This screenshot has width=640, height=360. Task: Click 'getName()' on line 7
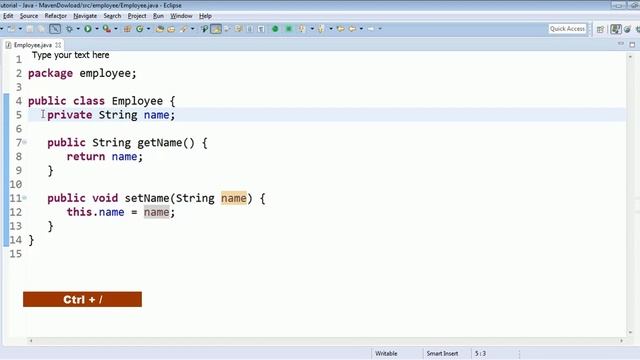[x=166, y=142]
